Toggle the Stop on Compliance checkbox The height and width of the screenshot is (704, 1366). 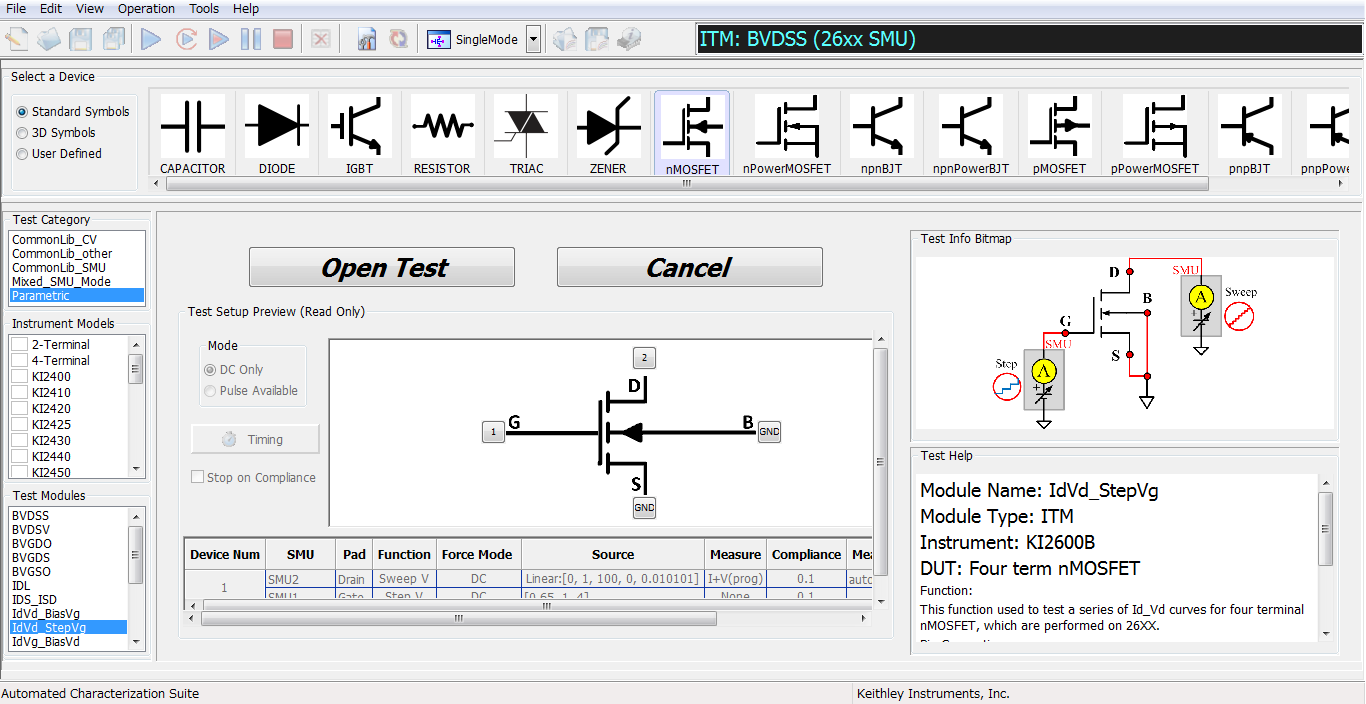click(x=198, y=478)
